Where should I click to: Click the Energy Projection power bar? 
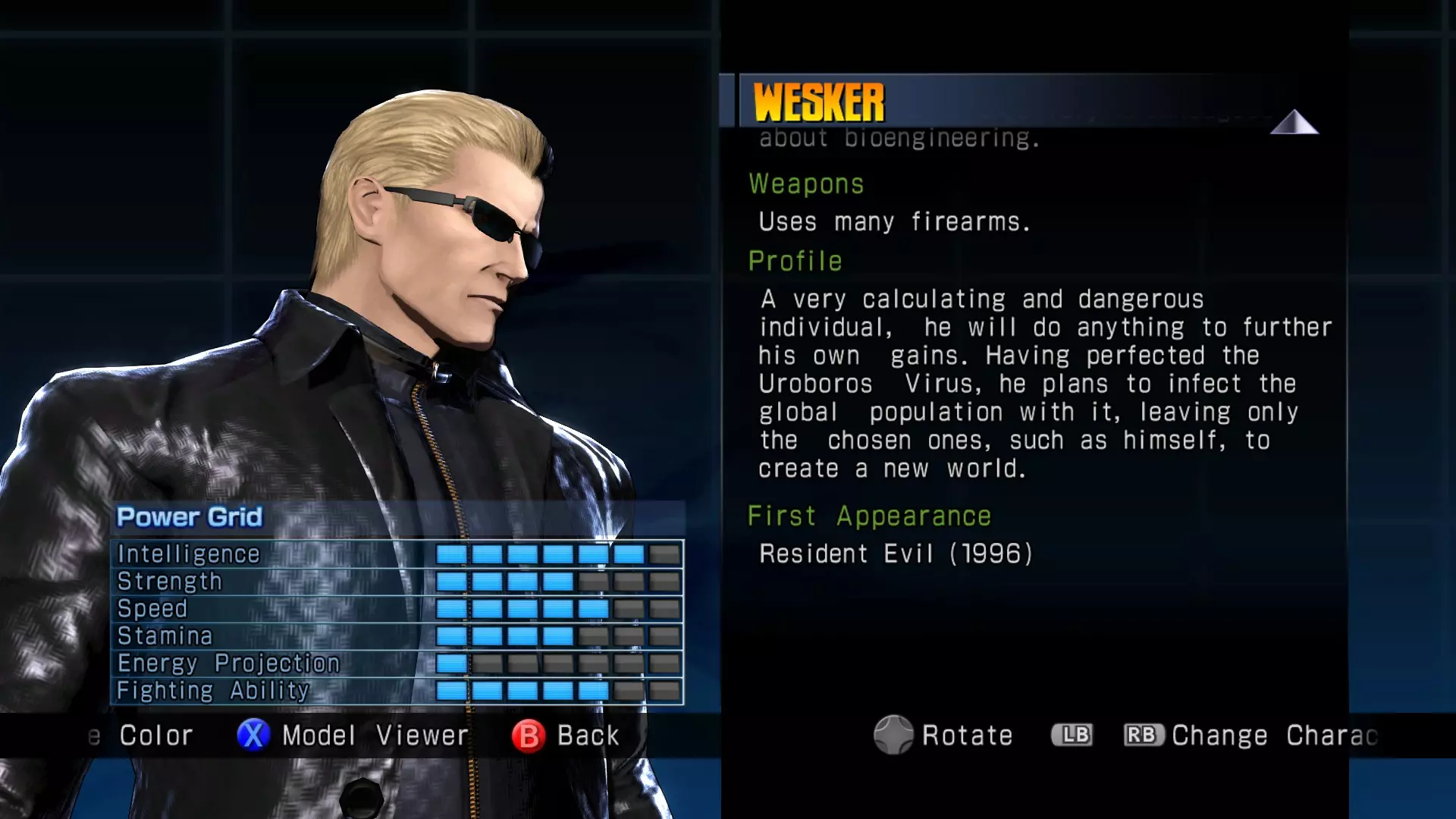[558, 664]
